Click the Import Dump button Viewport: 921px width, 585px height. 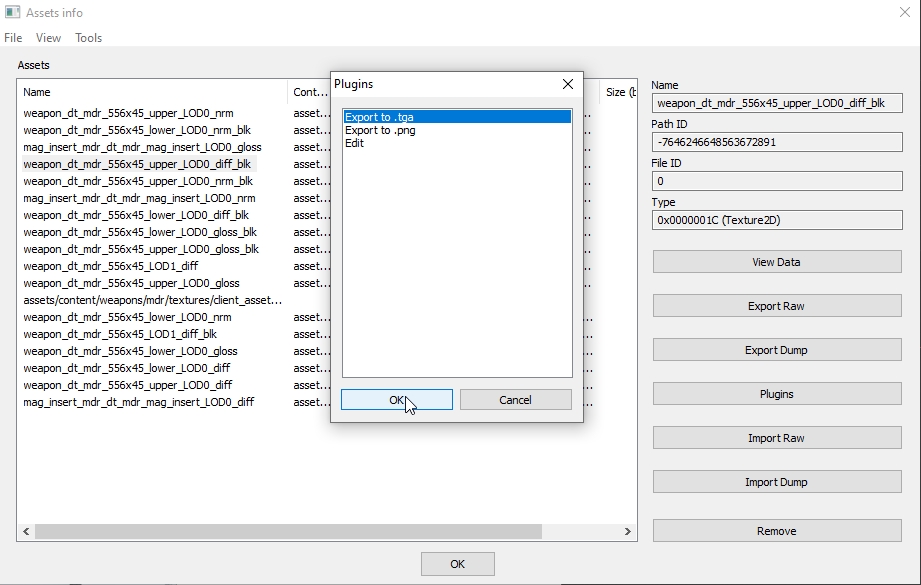(776, 482)
